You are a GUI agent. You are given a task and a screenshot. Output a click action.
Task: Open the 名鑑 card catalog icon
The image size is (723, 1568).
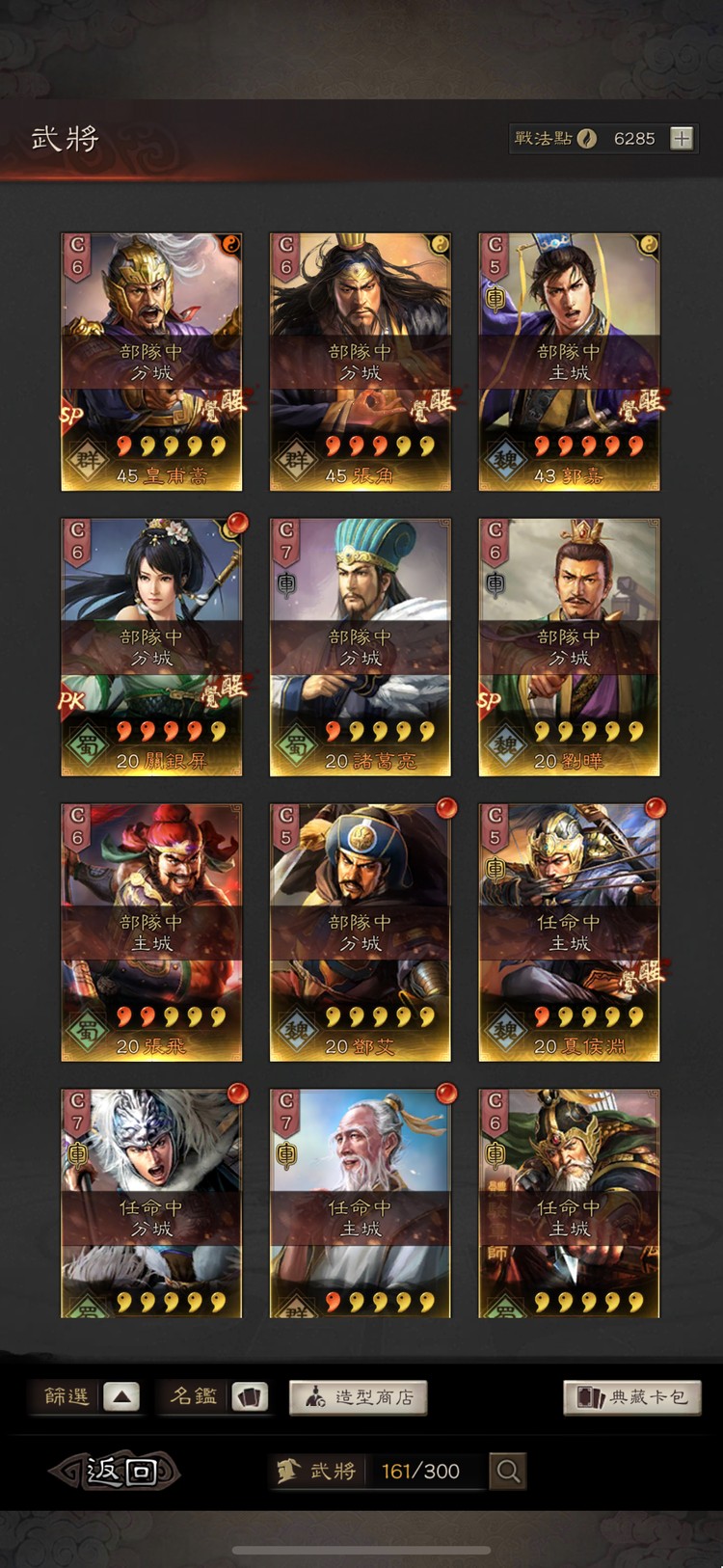pyautogui.click(x=250, y=1396)
